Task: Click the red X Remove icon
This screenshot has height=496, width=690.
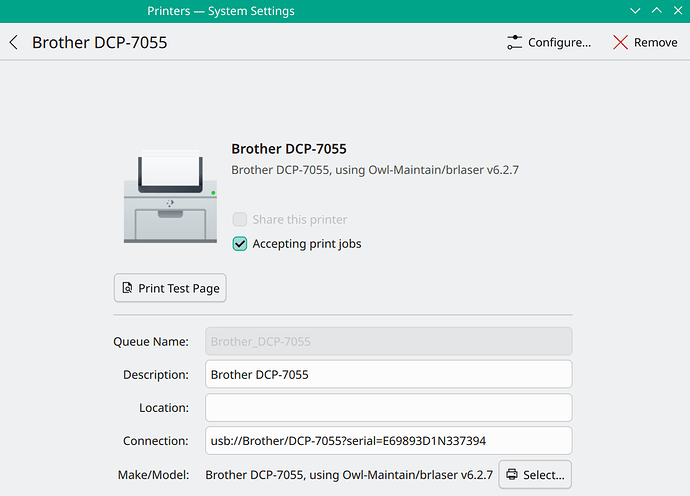Action: [x=621, y=43]
